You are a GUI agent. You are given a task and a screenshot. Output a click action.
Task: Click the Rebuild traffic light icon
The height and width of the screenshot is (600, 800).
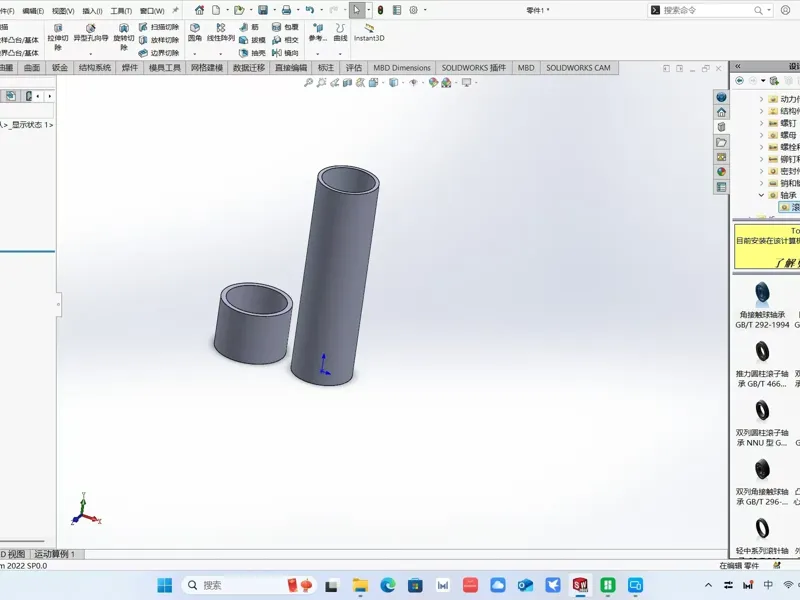(381, 10)
